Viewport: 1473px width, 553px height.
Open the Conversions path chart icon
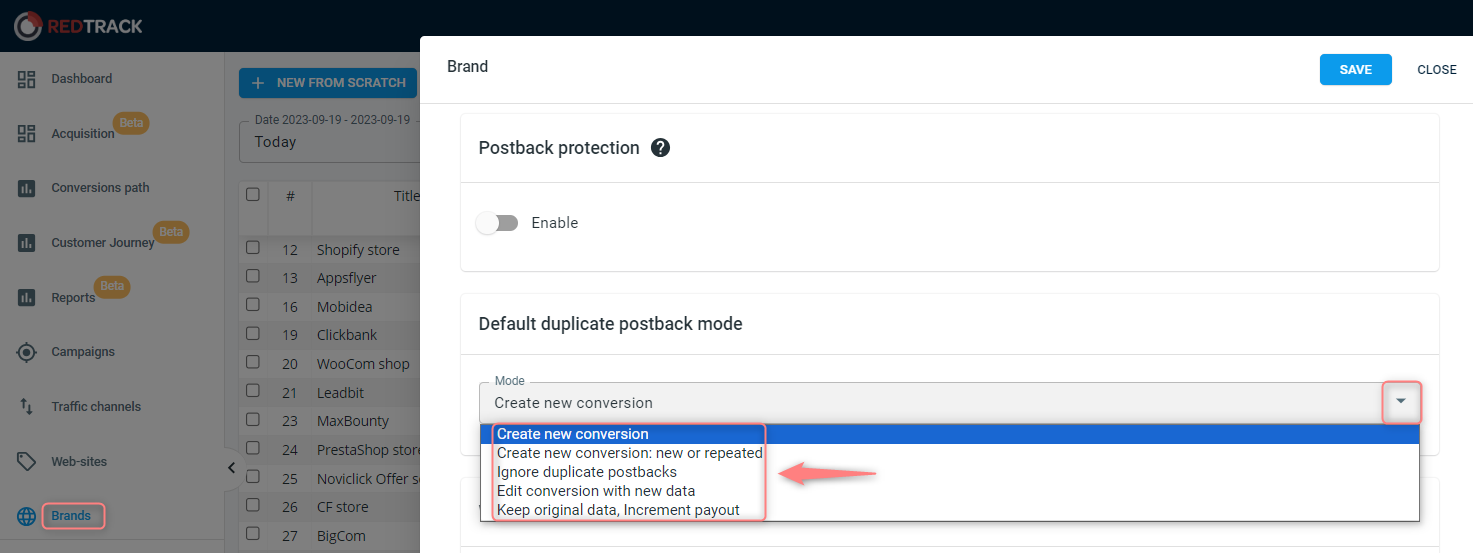tap(27, 188)
